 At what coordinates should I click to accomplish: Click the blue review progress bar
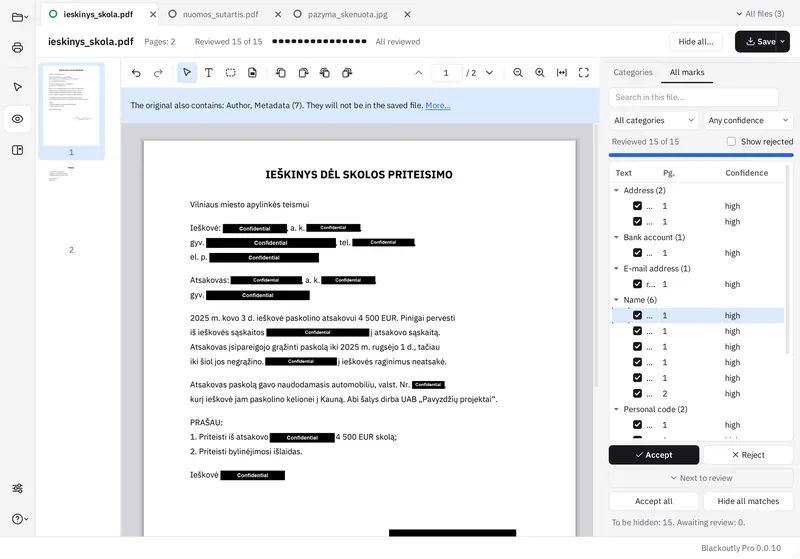pyautogui.click(x=701, y=155)
